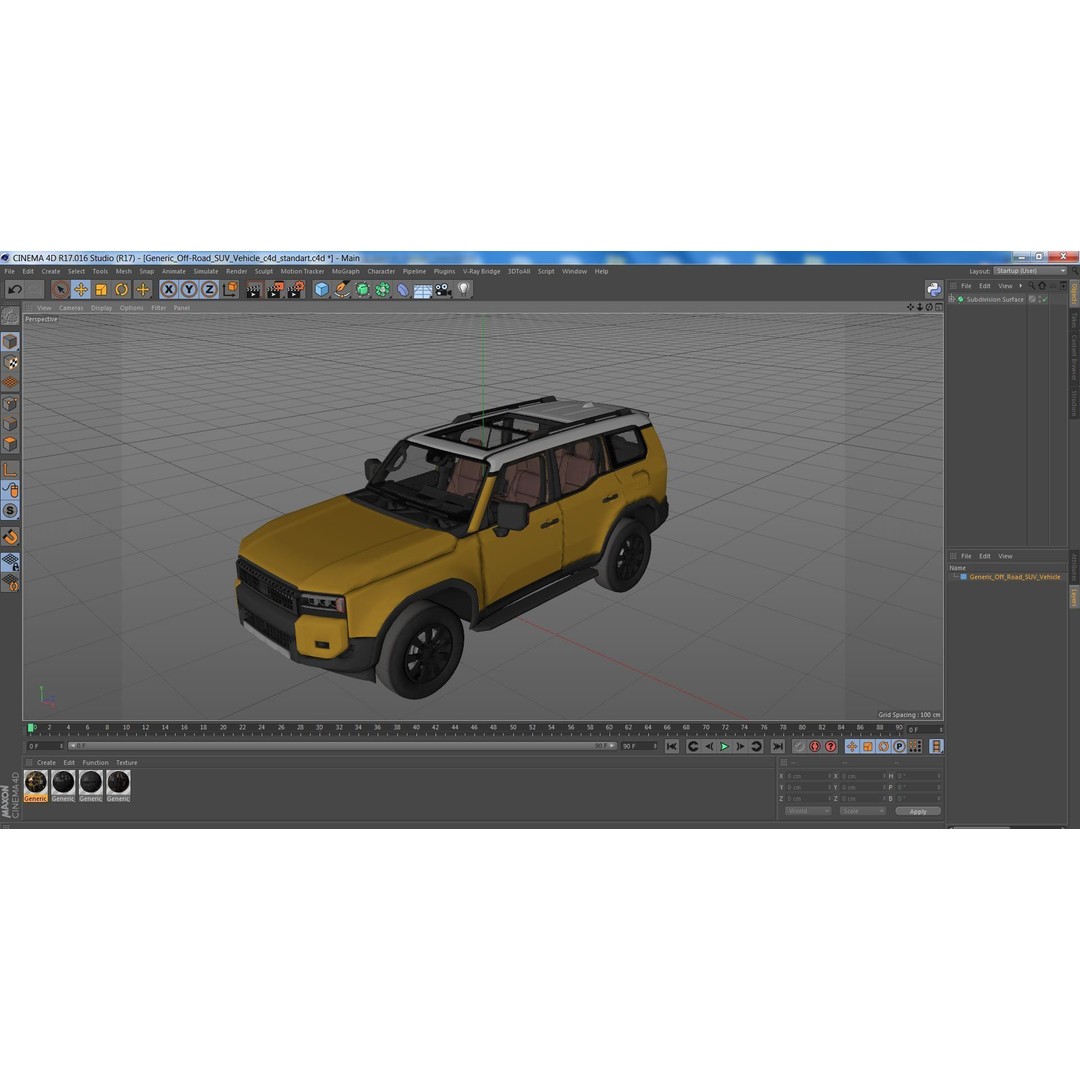The height and width of the screenshot is (1080, 1080).
Task: Toggle Z axis lock
Action: pyautogui.click(x=209, y=290)
